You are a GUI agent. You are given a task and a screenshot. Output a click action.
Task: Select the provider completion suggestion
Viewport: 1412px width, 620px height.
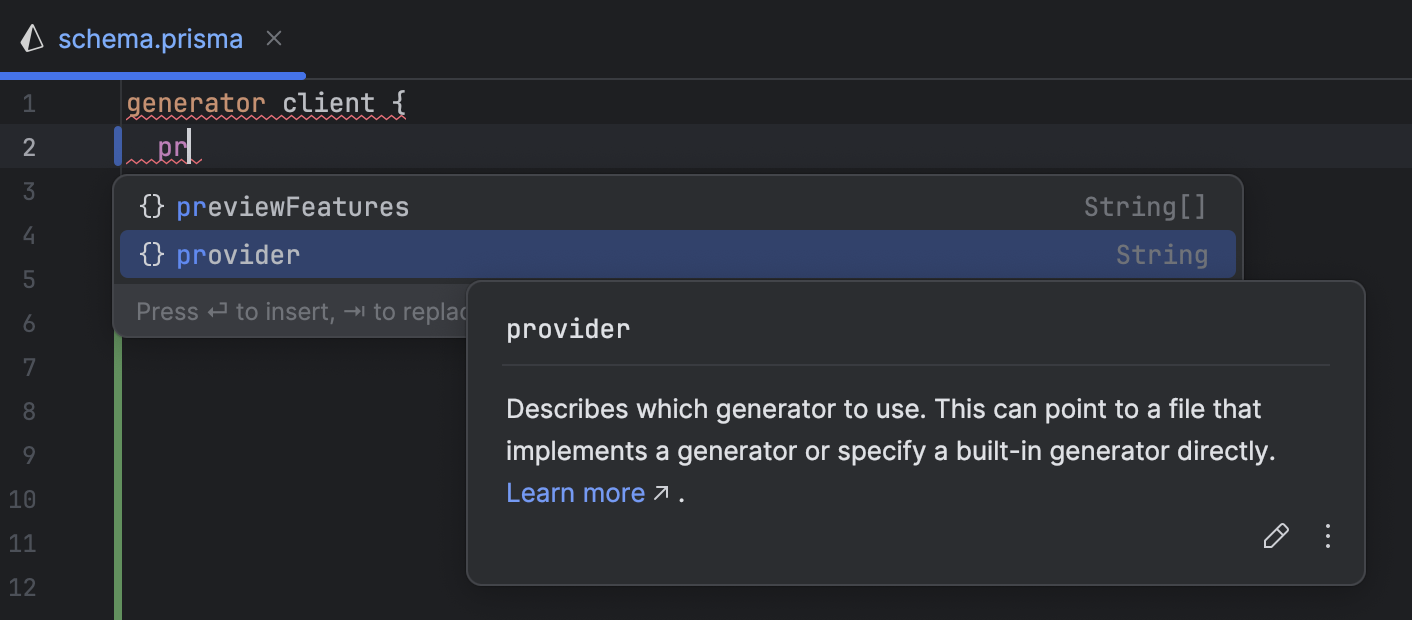pyautogui.click(x=238, y=254)
